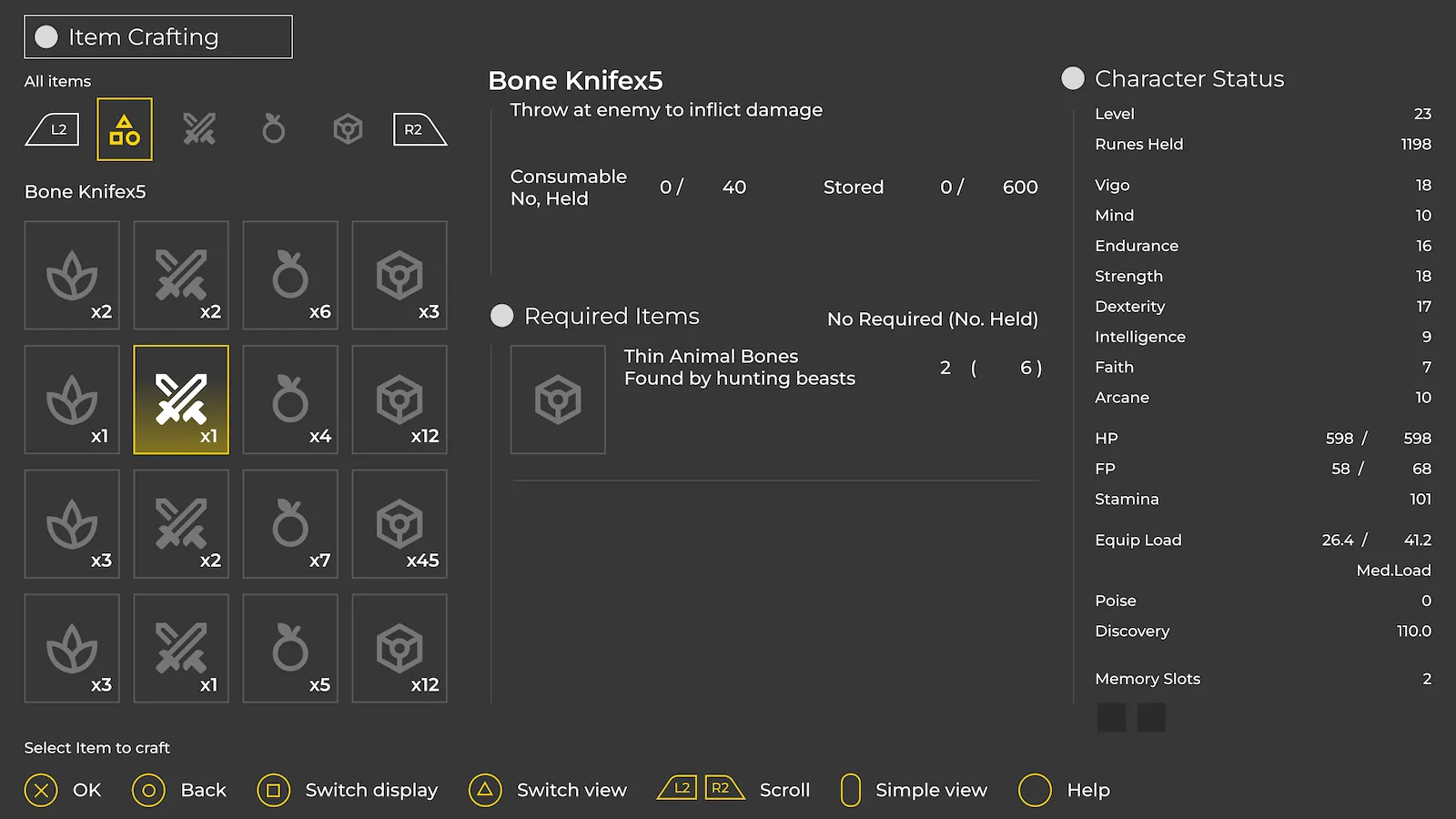Screen dimensions: 1456x819
Task: Click the square Switch display icon
Action: point(273,790)
